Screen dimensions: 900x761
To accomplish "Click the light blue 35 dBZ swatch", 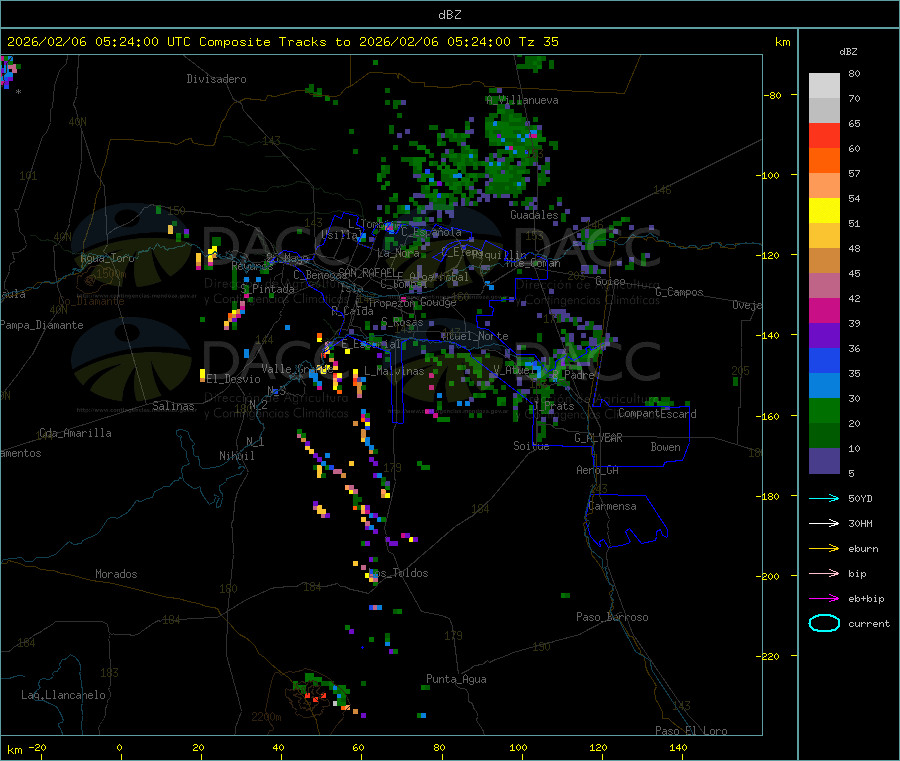I will pyautogui.click(x=824, y=385).
